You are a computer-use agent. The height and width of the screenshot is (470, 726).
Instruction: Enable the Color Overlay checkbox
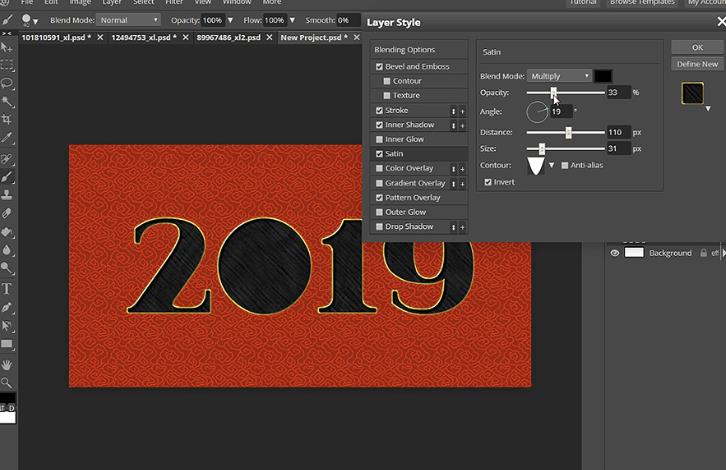click(379, 169)
